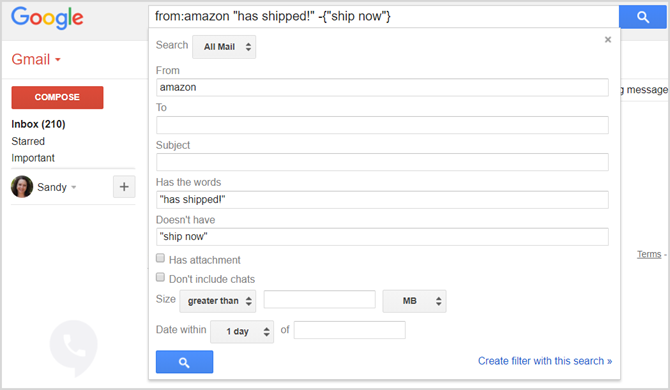Close the advanced search panel with X
This screenshot has height=390, width=670.
click(608, 40)
